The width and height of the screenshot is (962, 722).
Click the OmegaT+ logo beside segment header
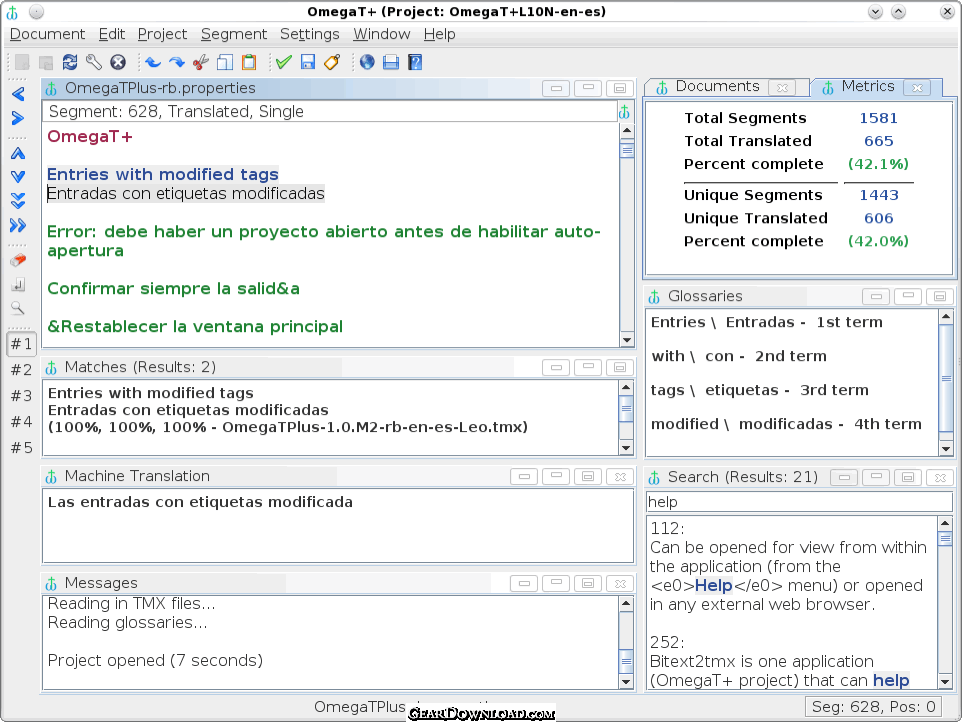click(624, 112)
